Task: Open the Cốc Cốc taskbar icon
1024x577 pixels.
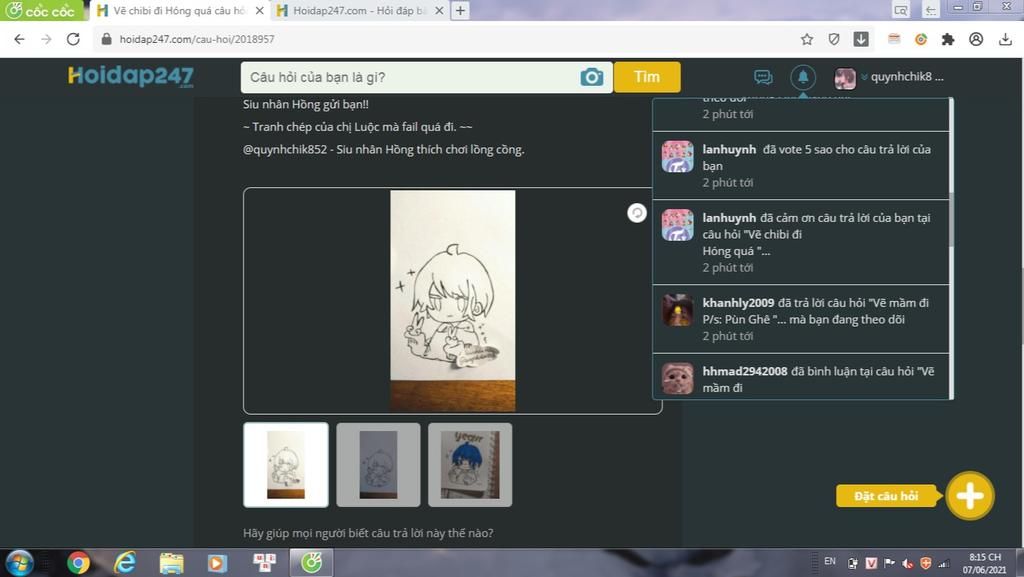Action: pos(312,563)
